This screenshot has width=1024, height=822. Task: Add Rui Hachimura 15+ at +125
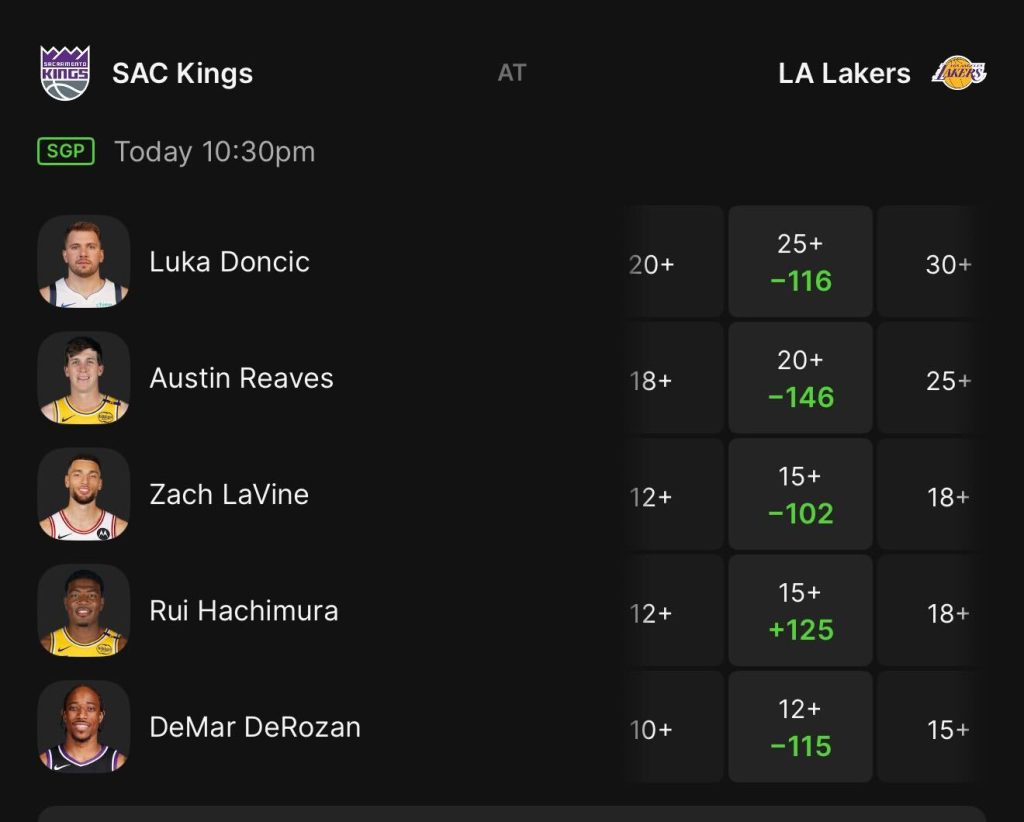(x=800, y=610)
